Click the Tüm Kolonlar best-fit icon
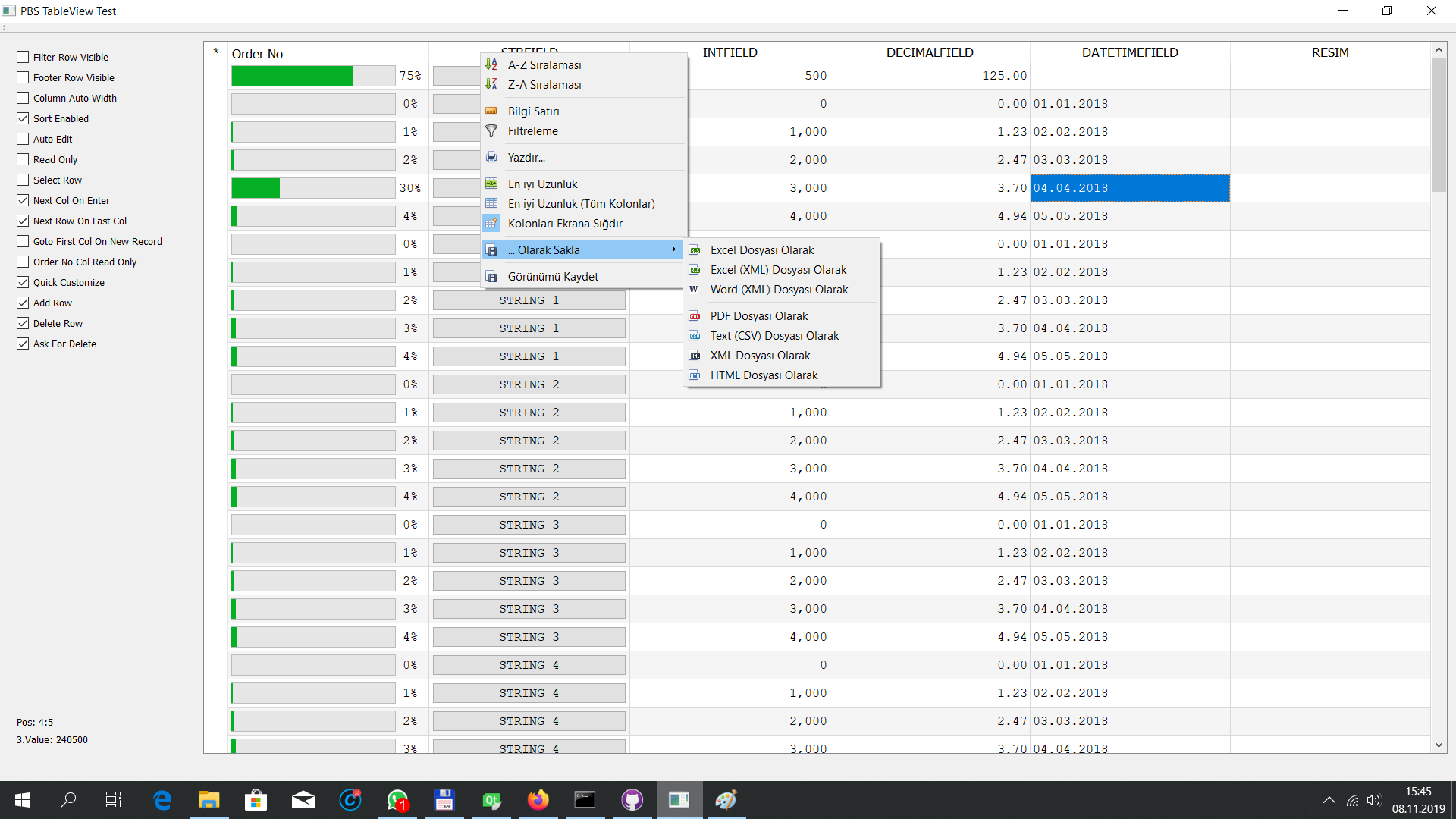 point(491,203)
